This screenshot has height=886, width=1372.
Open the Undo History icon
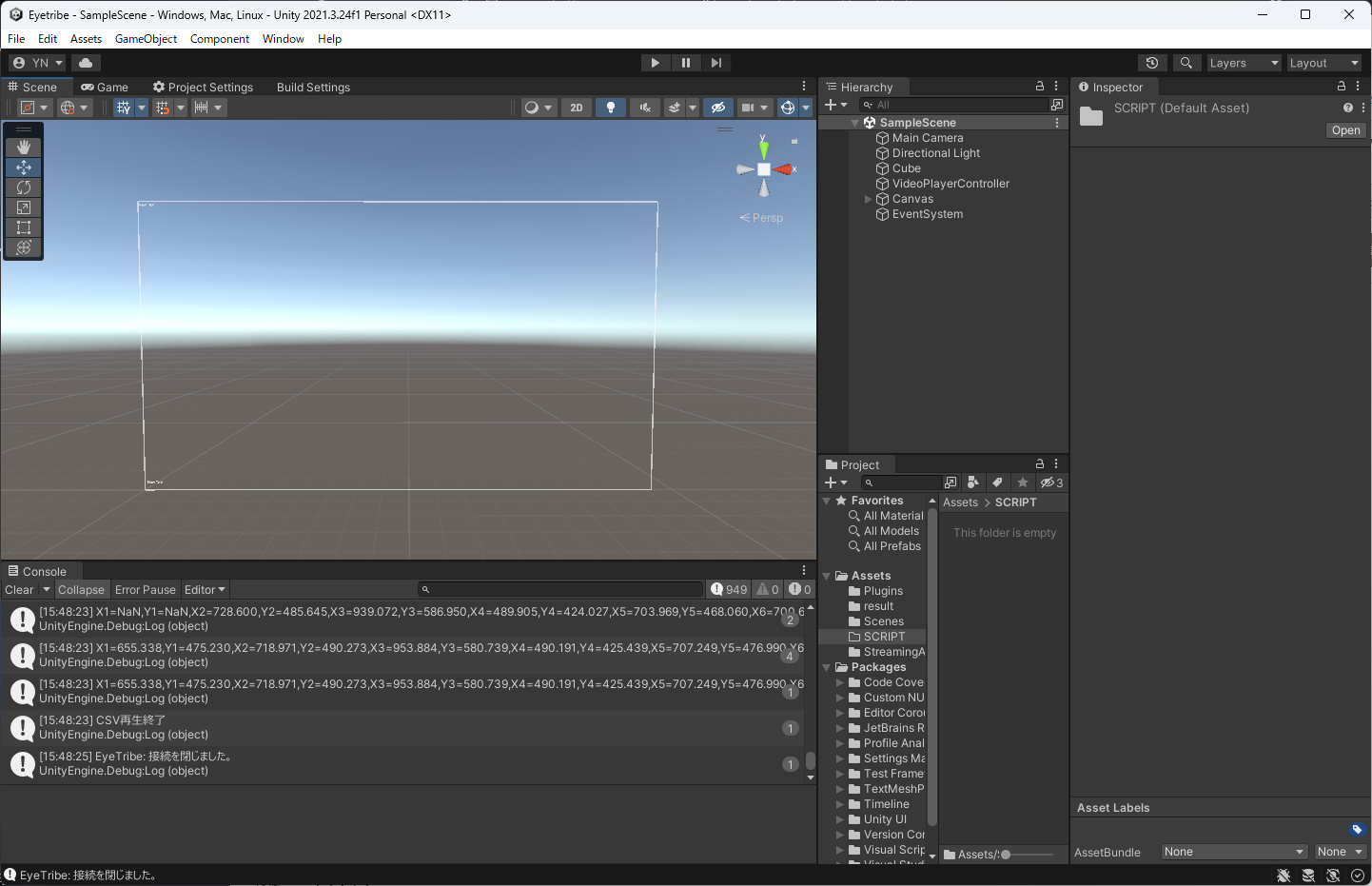(x=1152, y=63)
